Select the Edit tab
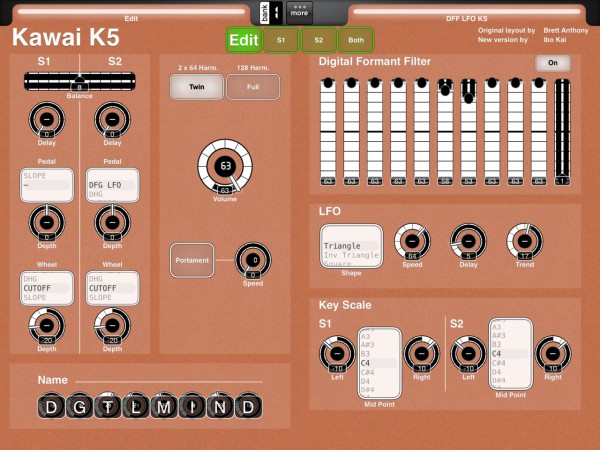 coord(244,40)
